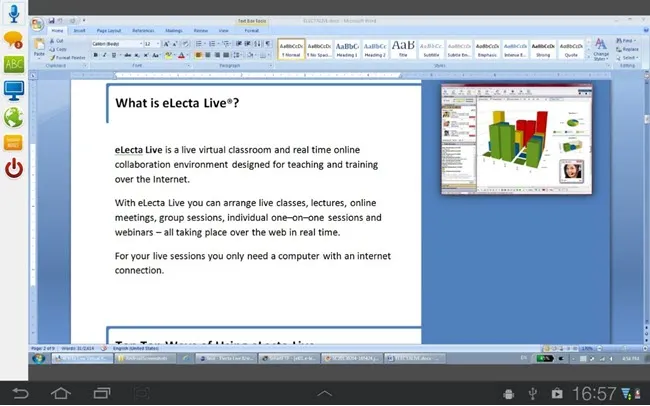Toggle Show/Hide paragraph marks
The image size is (650, 406).
(268, 44)
